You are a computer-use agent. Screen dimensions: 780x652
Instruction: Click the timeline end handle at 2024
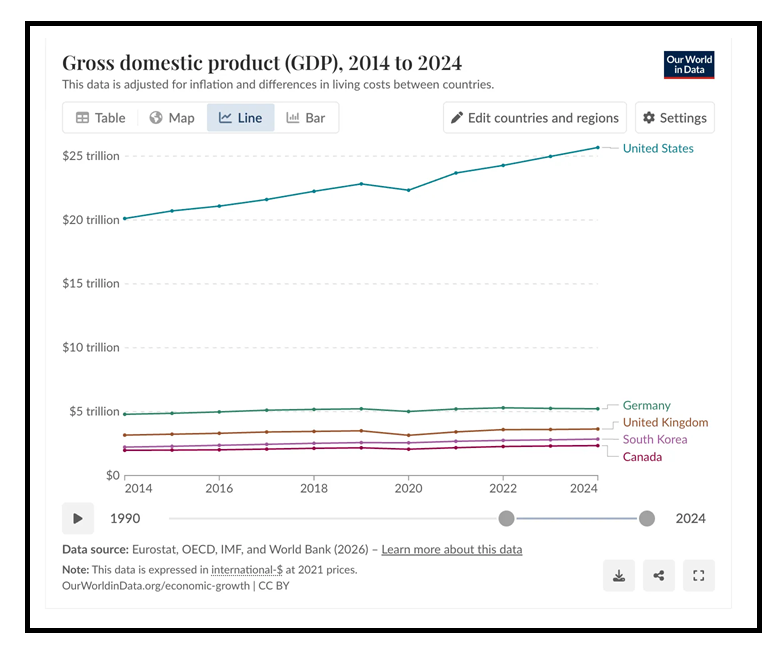[647, 518]
